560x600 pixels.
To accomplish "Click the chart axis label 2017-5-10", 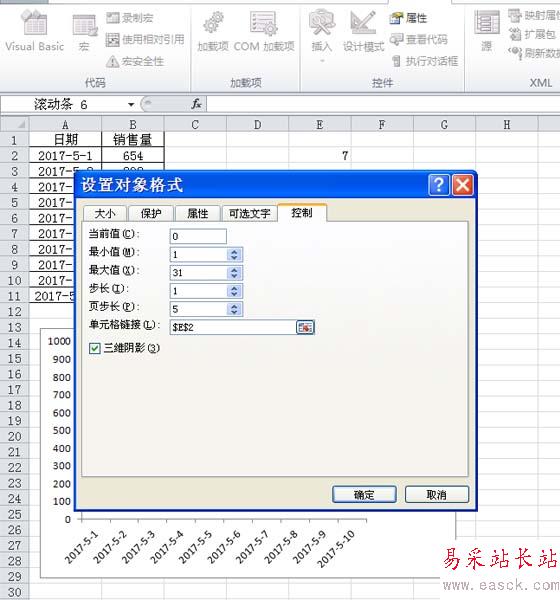I will tap(337, 549).
